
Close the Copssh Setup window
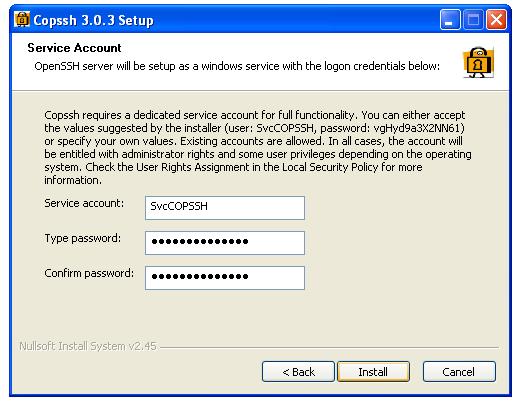pos(497,20)
